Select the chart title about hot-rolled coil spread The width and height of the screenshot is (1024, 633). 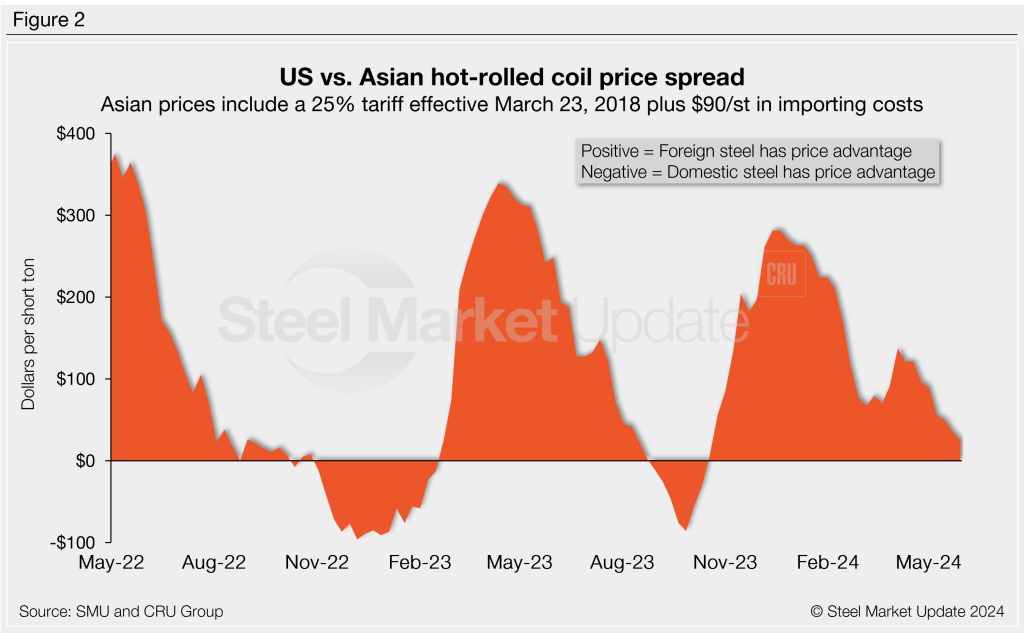pyautogui.click(x=511, y=76)
